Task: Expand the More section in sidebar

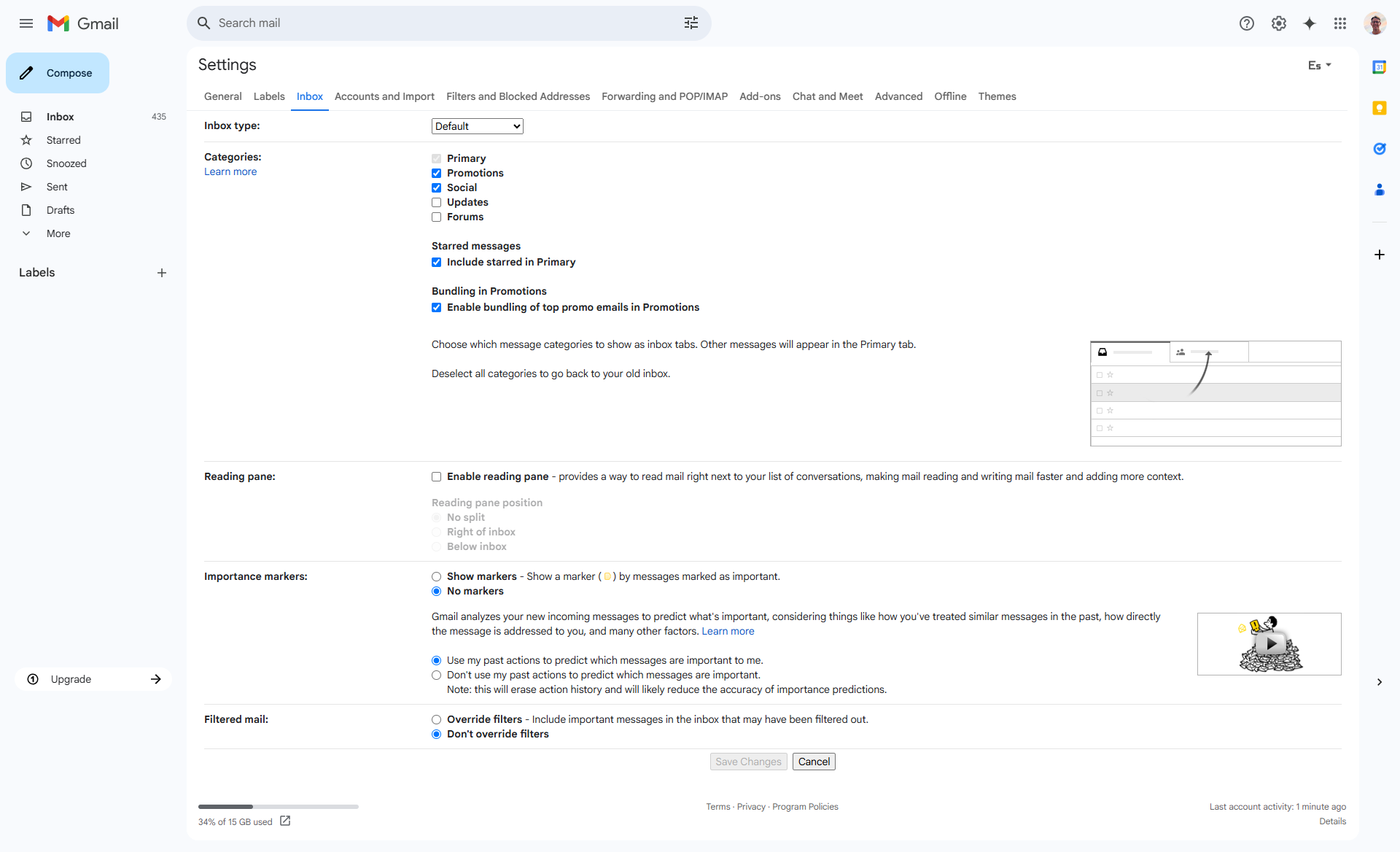Action: pyautogui.click(x=58, y=233)
